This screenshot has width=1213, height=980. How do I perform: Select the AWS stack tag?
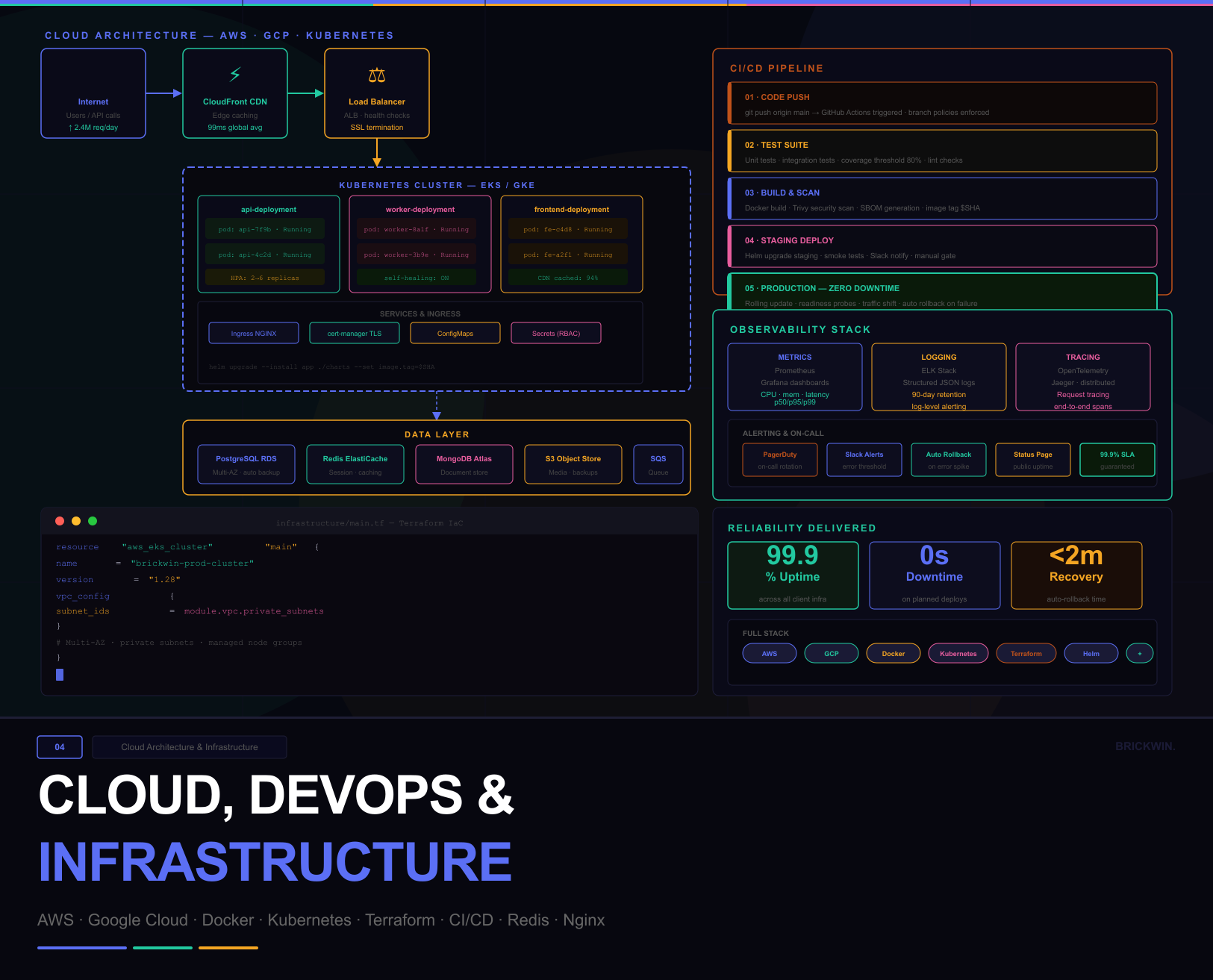(769, 654)
